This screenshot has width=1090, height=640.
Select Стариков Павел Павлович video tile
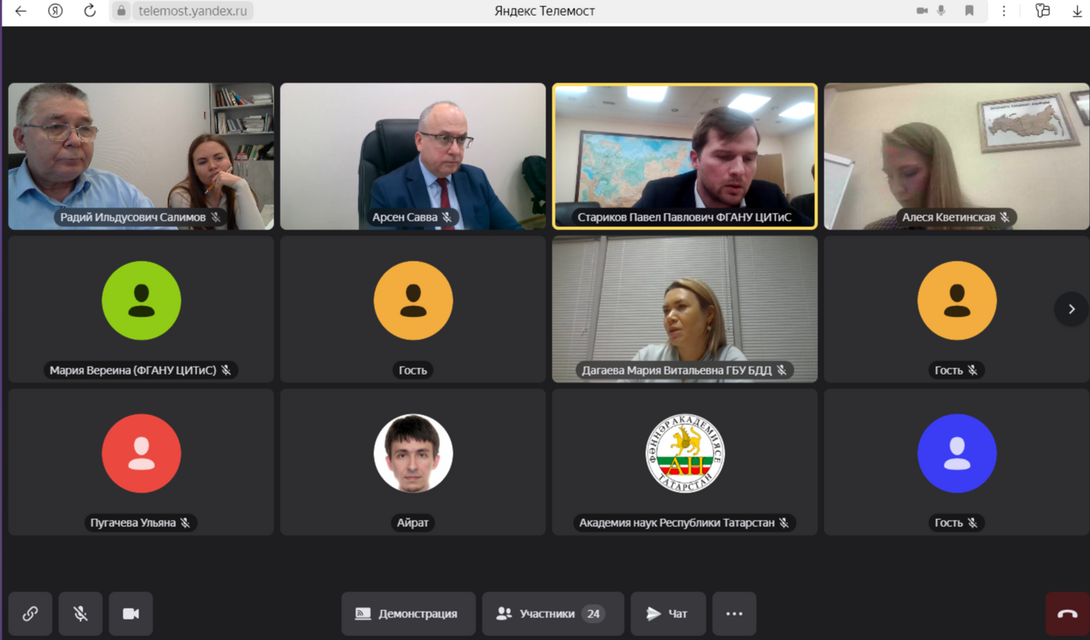point(684,156)
